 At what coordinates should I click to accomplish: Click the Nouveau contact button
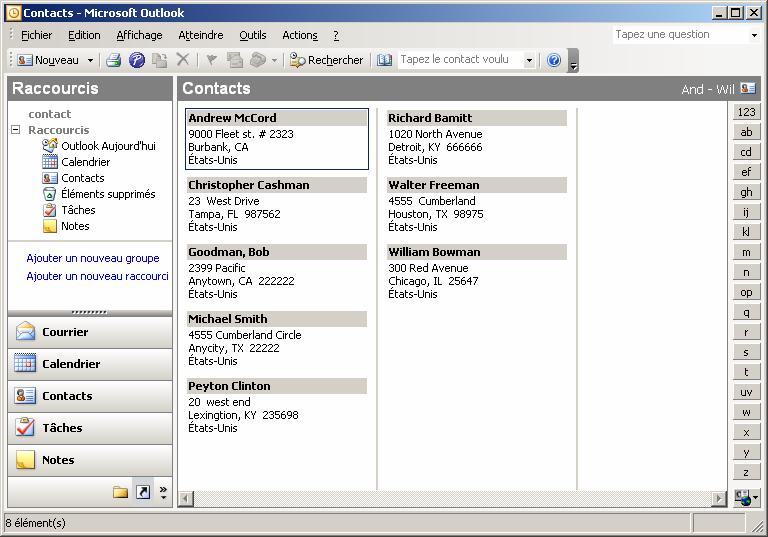coord(48,60)
